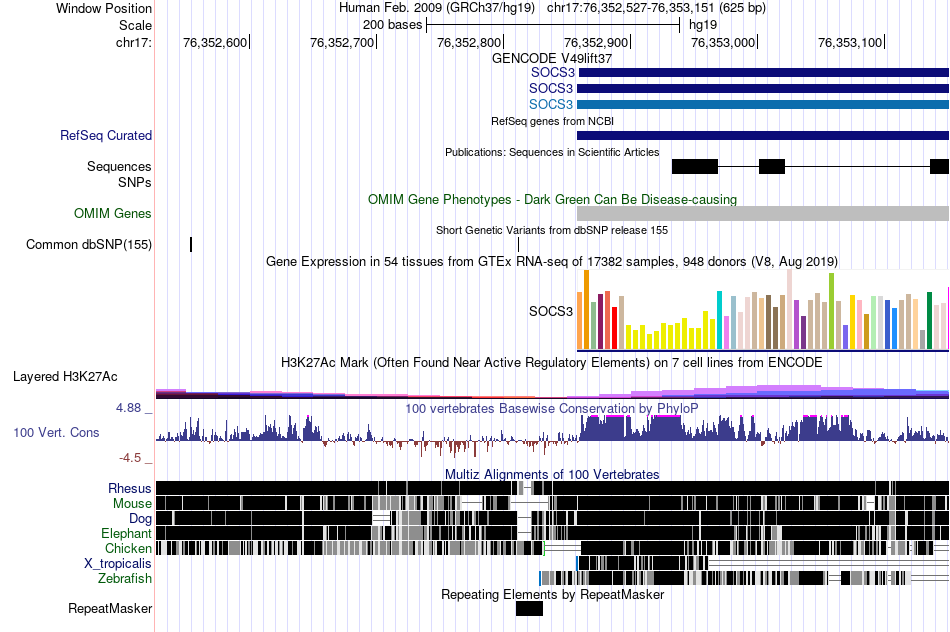This screenshot has height=632, width=950.
Task: Click the OMIM Gene Phenotypes title
Action: 553,199
